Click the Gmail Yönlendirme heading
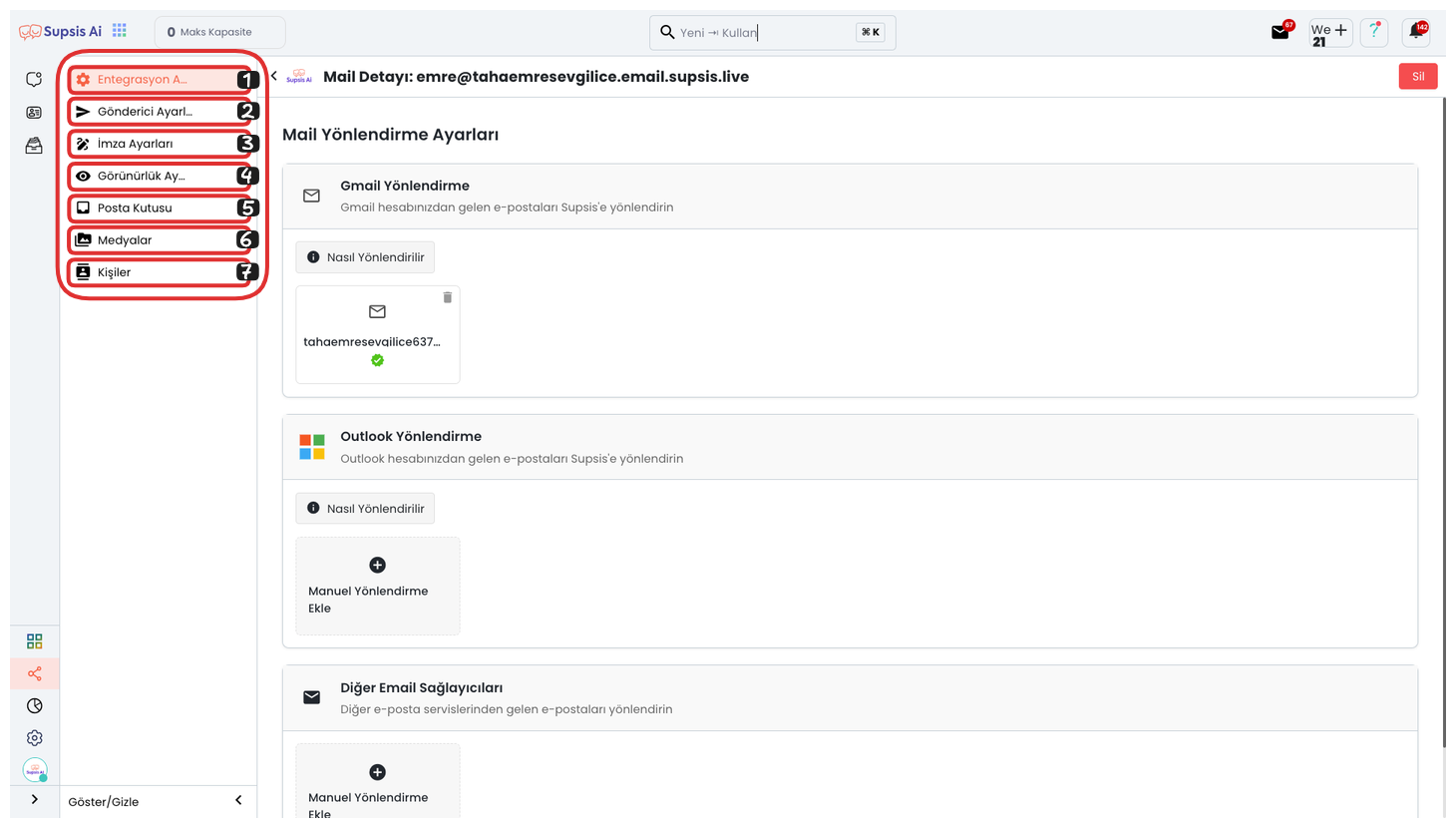 pyautogui.click(x=405, y=186)
